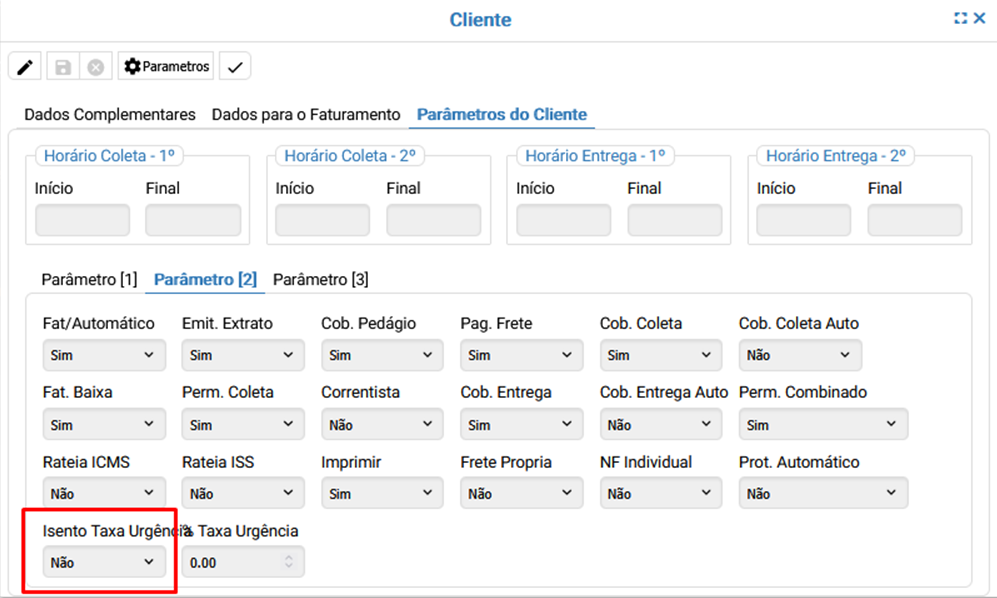Click the pencil edit icon
Screen dimensions: 997x598
click(x=25, y=67)
